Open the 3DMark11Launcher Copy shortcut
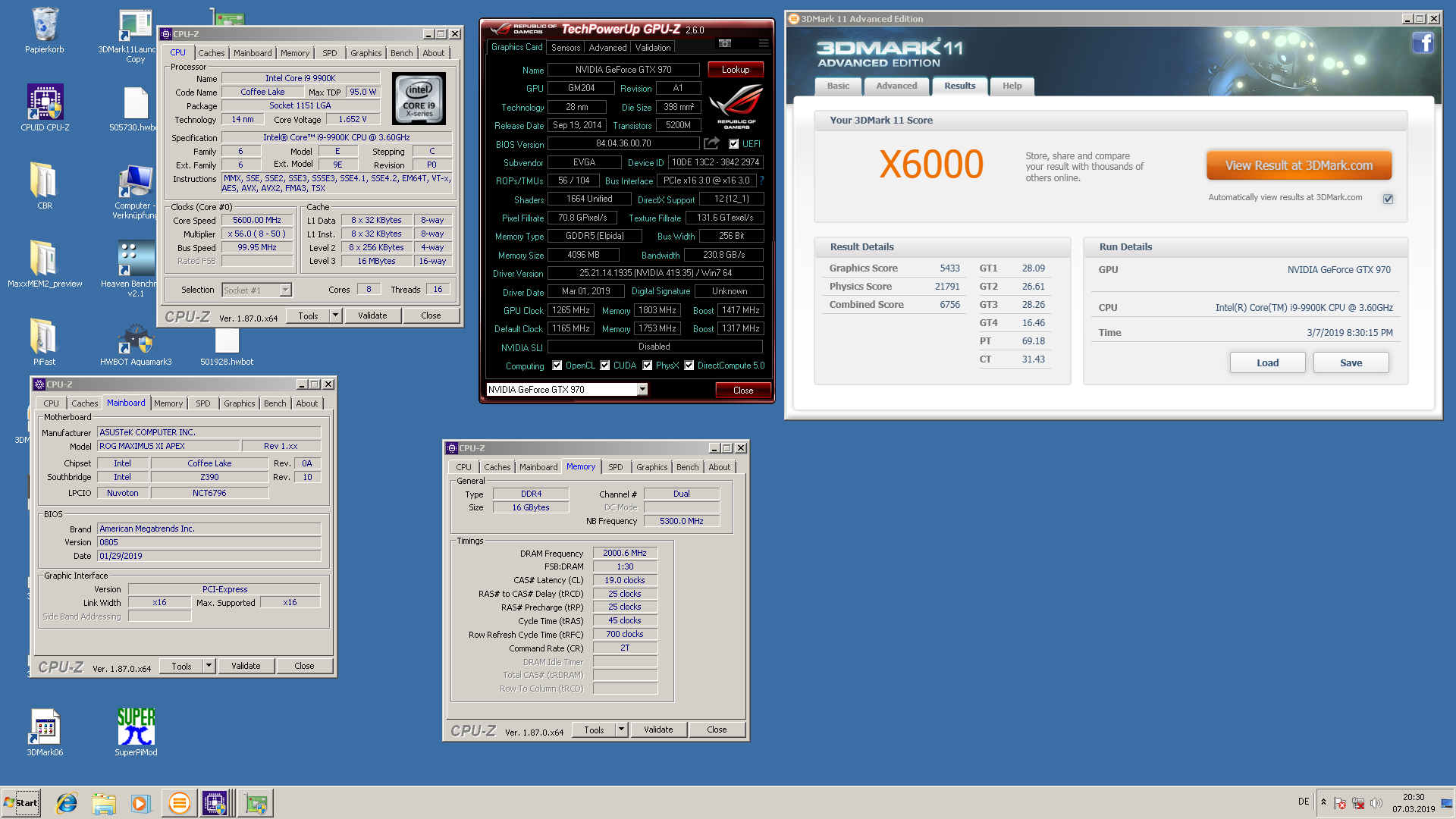Screen dimensions: 1456x819 135,36
